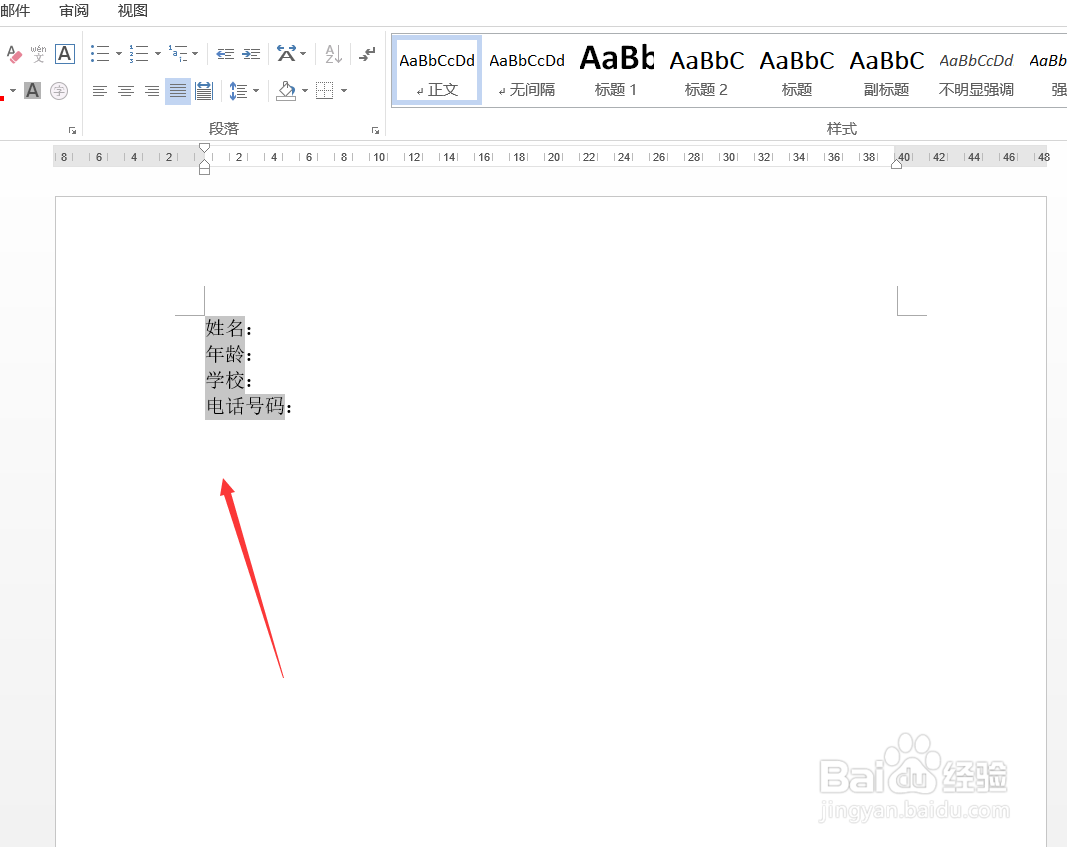The width and height of the screenshot is (1067, 847).
Task: Decrease paragraph indent
Action: point(225,54)
